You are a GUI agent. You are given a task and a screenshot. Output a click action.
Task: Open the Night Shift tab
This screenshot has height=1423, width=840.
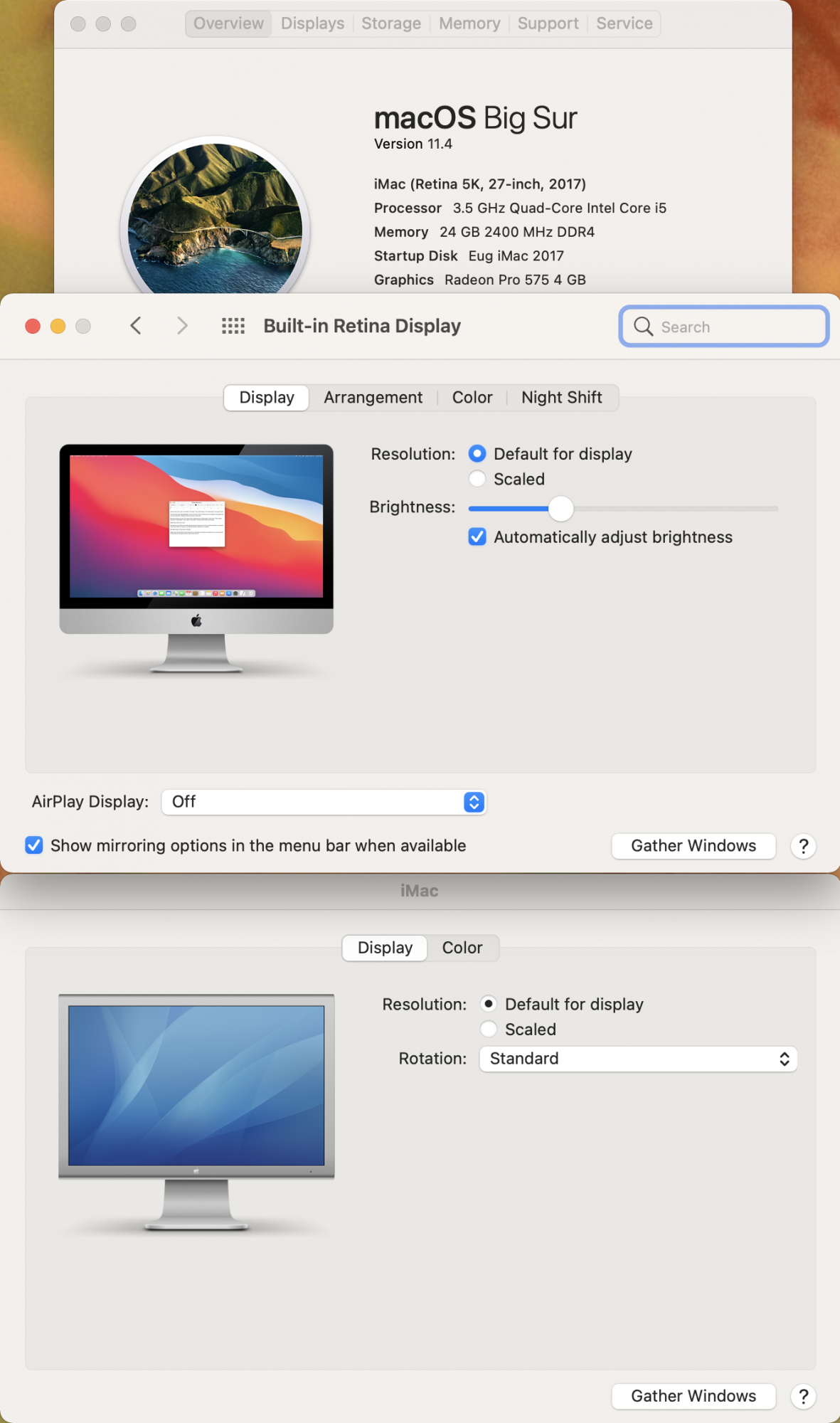(562, 398)
